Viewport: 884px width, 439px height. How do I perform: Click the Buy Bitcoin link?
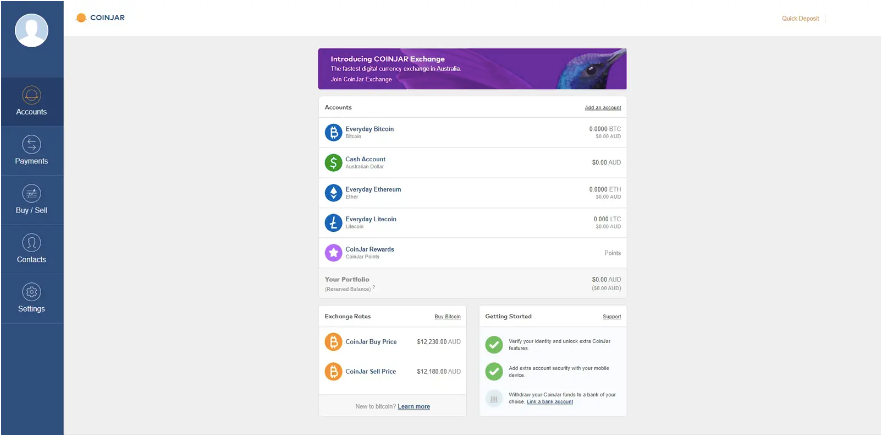(x=448, y=317)
